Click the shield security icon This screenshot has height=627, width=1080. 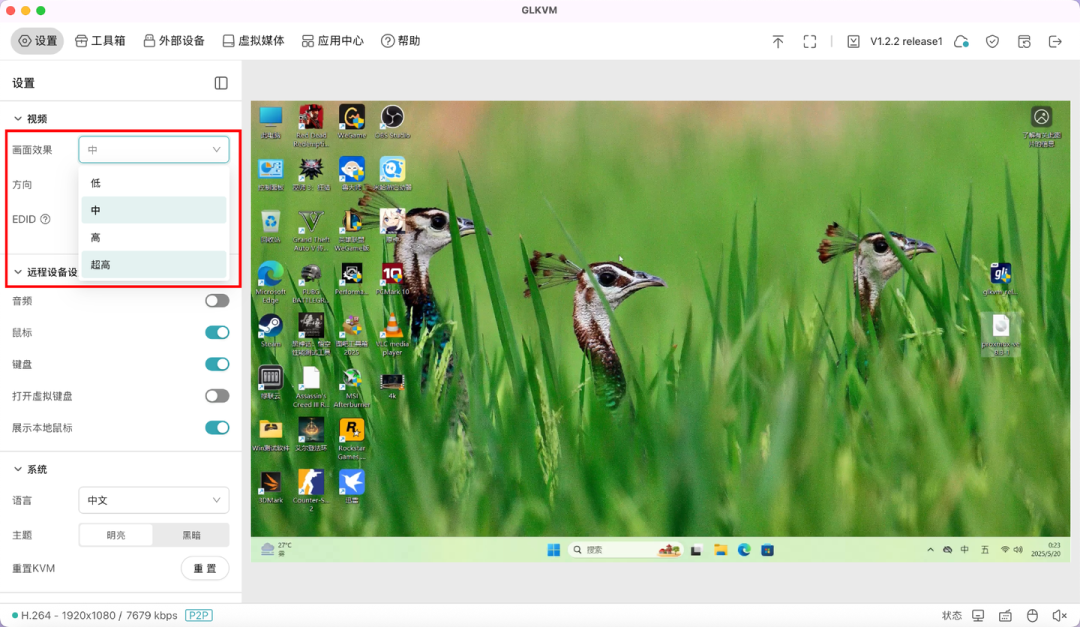coord(992,41)
